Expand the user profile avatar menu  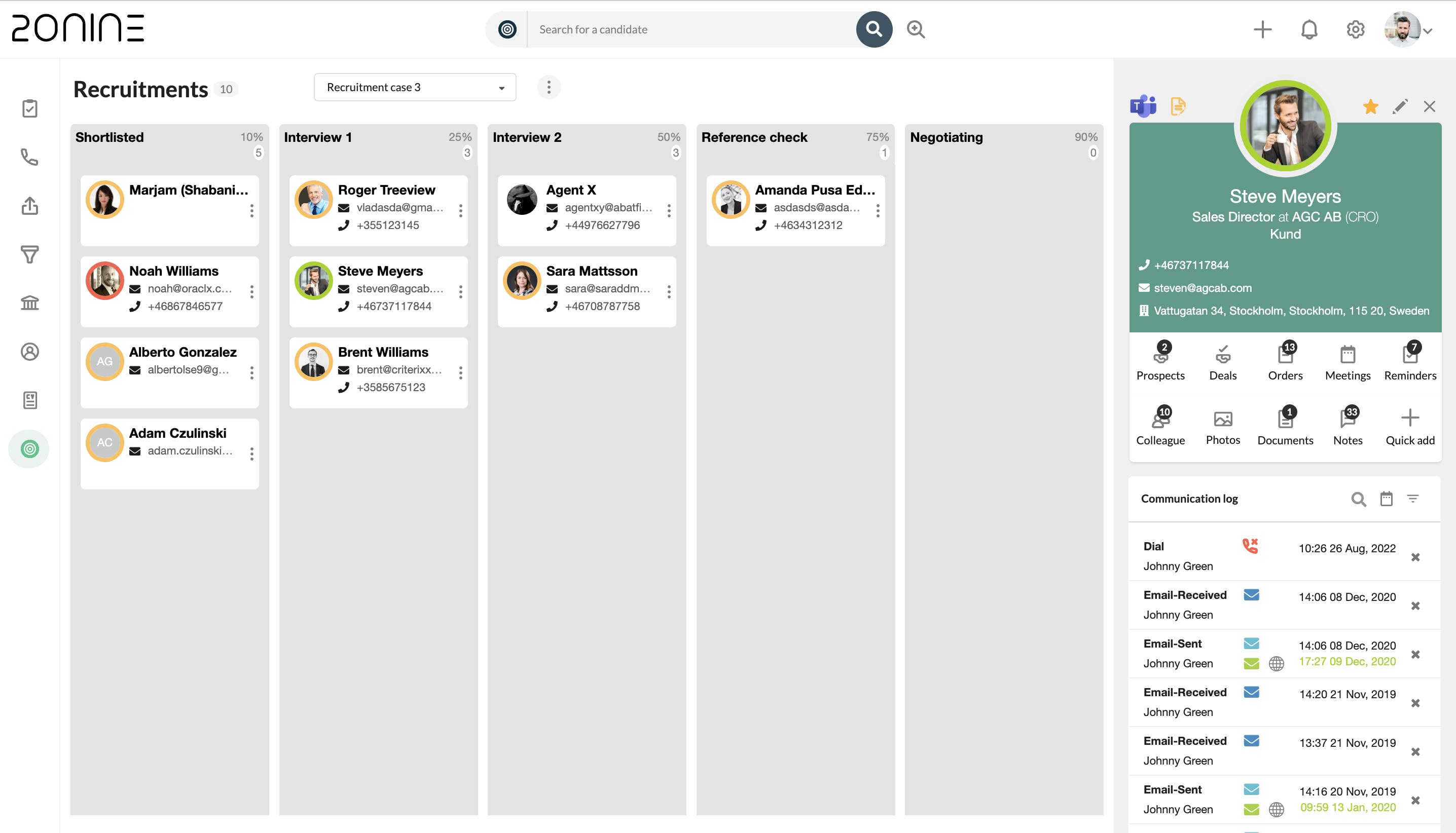(1408, 29)
